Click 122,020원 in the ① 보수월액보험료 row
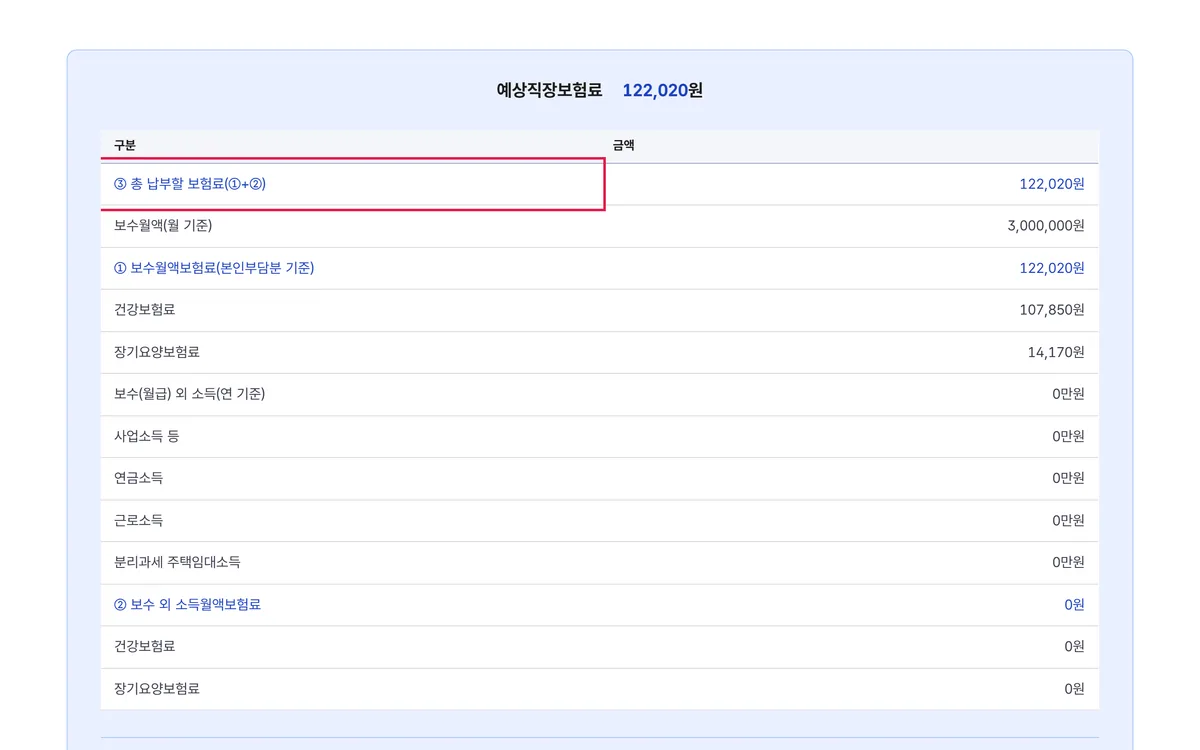Viewport: 1200px width, 750px height. tap(1052, 268)
